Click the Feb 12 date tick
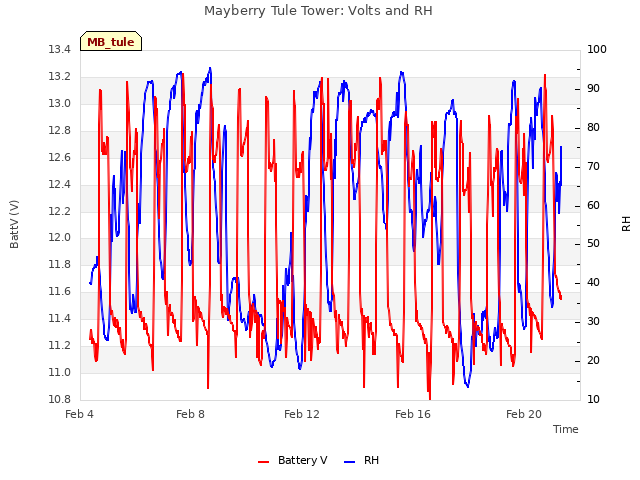640x480 pixels. pyautogui.click(x=302, y=414)
